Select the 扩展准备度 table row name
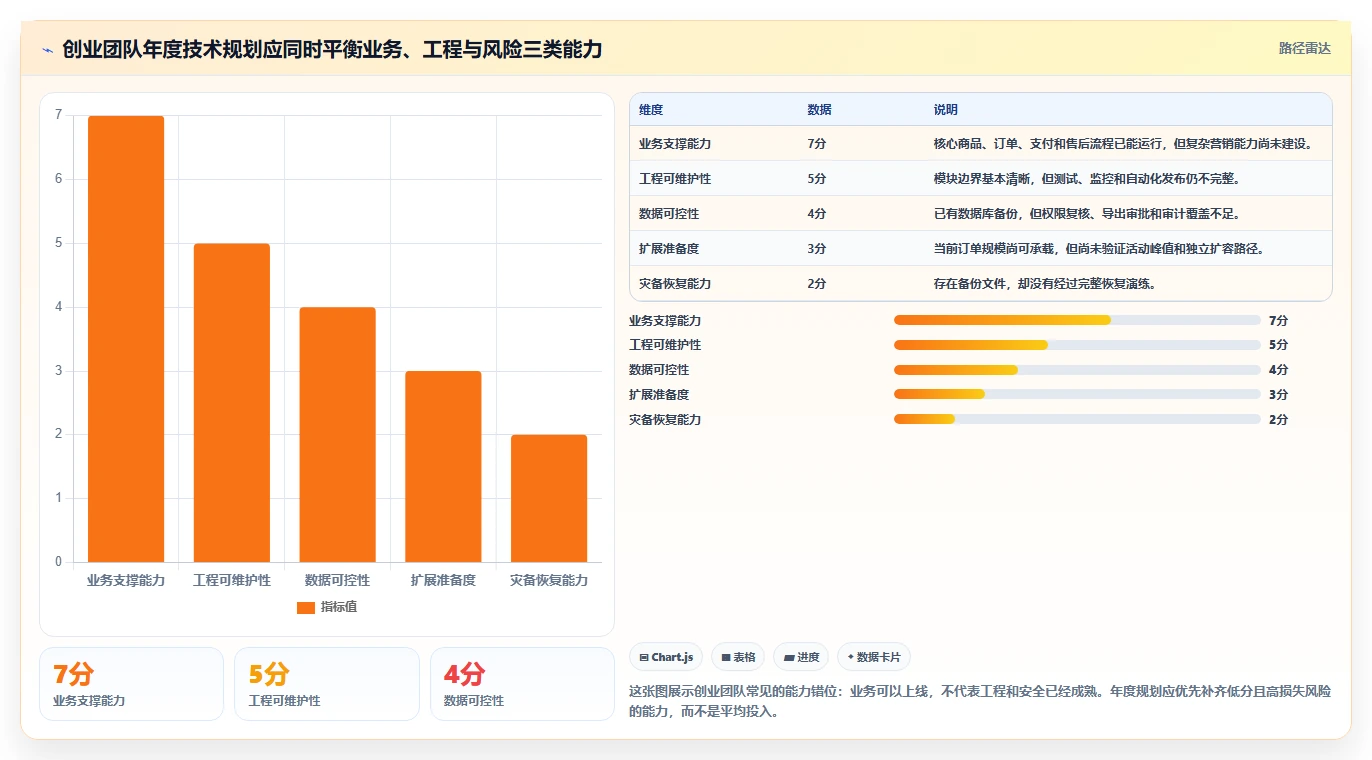Image resolution: width=1372 pixels, height=760 pixels. [x=669, y=249]
